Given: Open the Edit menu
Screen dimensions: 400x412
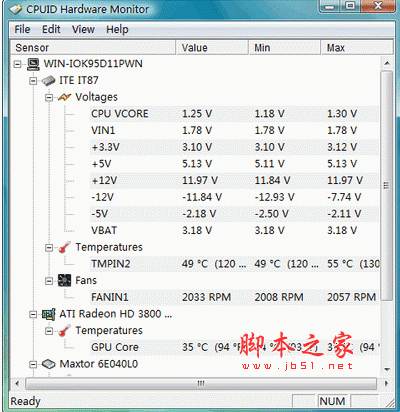Looking at the screenshot, I should (51, 29).
